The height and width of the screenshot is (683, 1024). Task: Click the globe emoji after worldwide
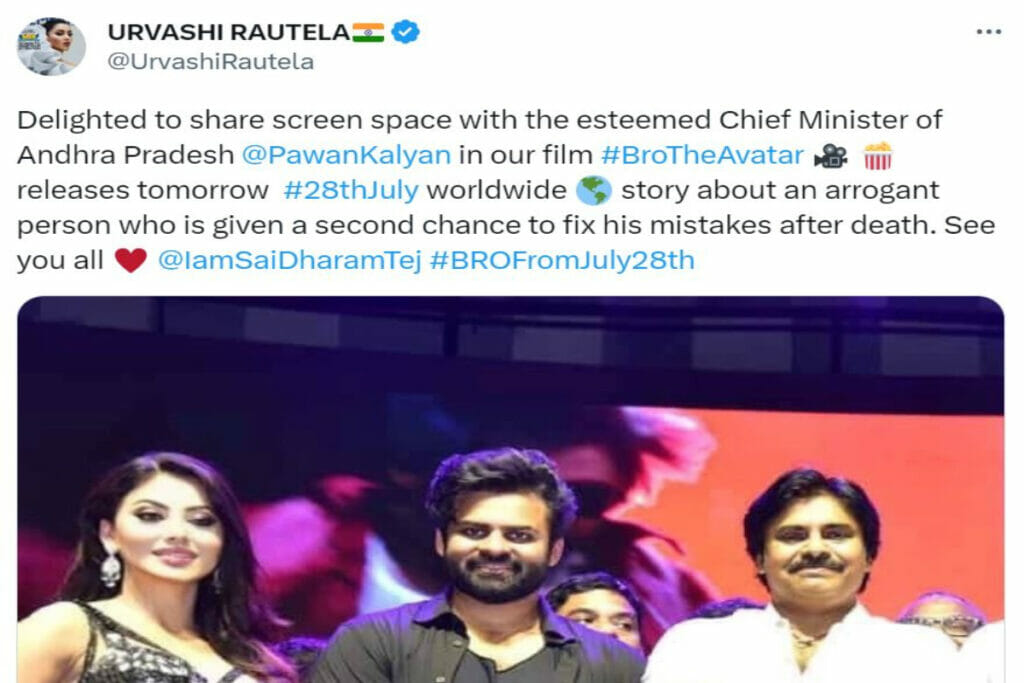(x=594, y=191)
